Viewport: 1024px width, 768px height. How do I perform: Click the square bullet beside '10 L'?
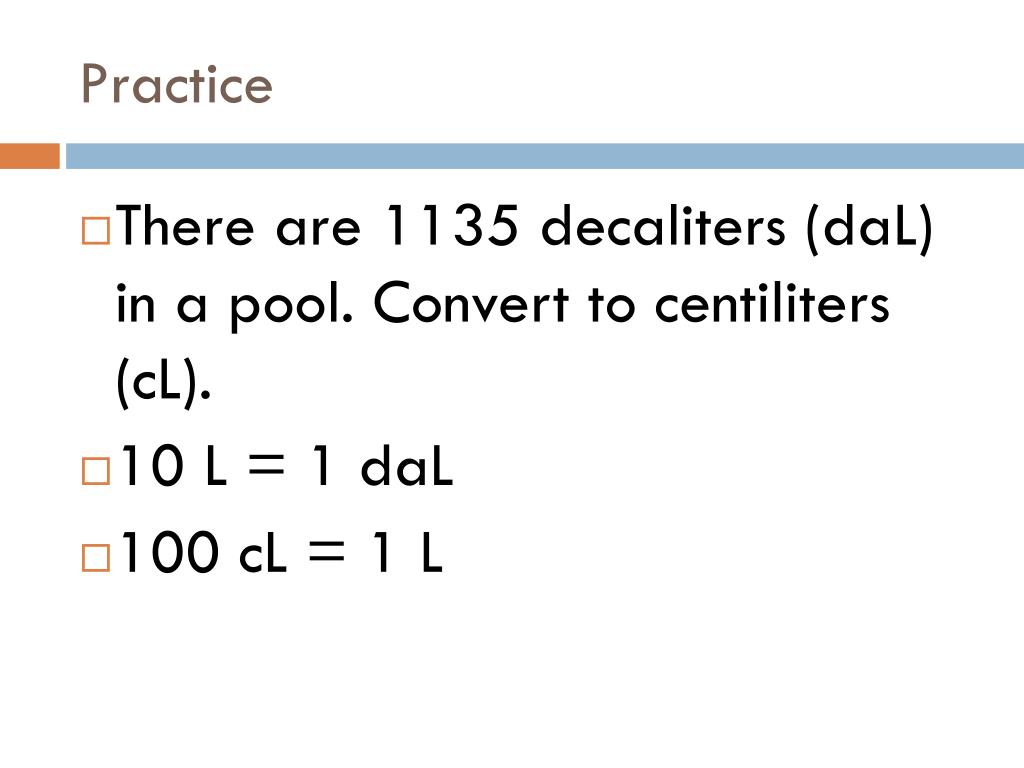click(x=96, y=471)
